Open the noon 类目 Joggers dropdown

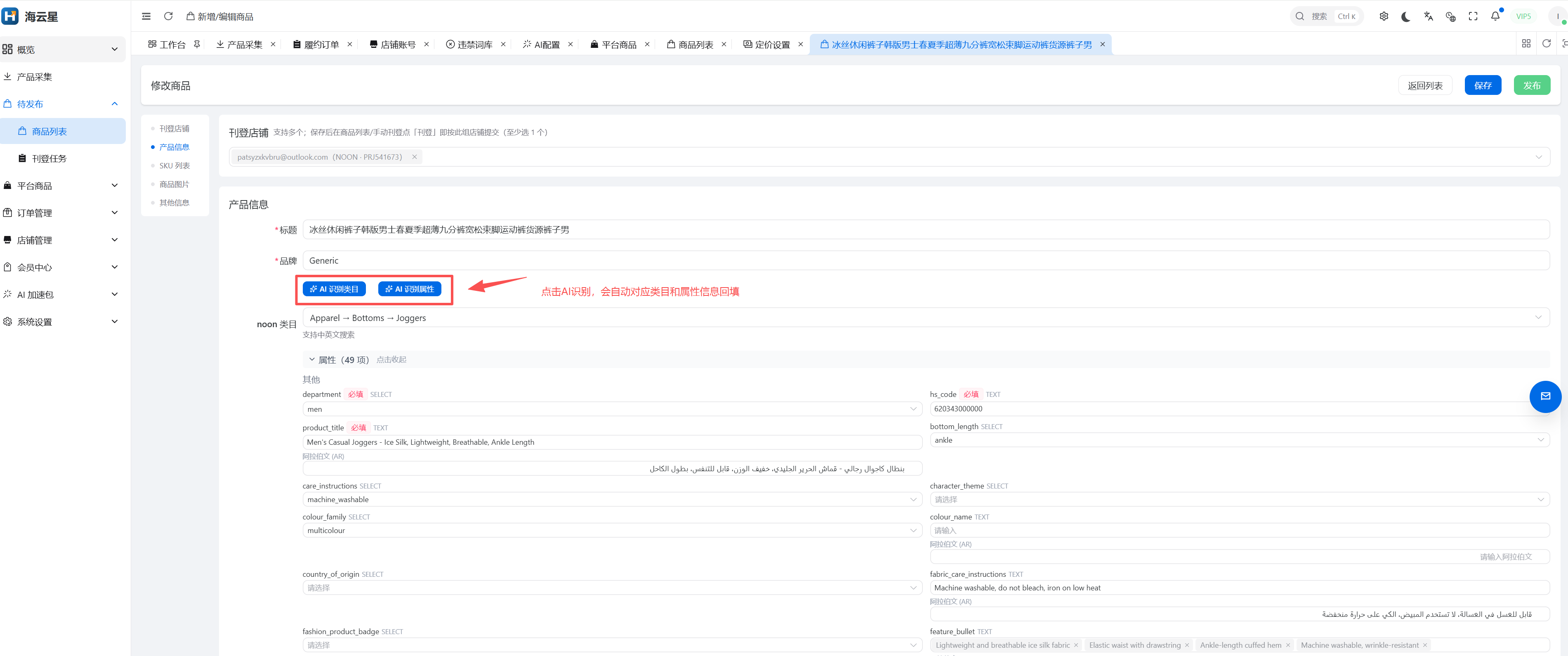(926, 318)
